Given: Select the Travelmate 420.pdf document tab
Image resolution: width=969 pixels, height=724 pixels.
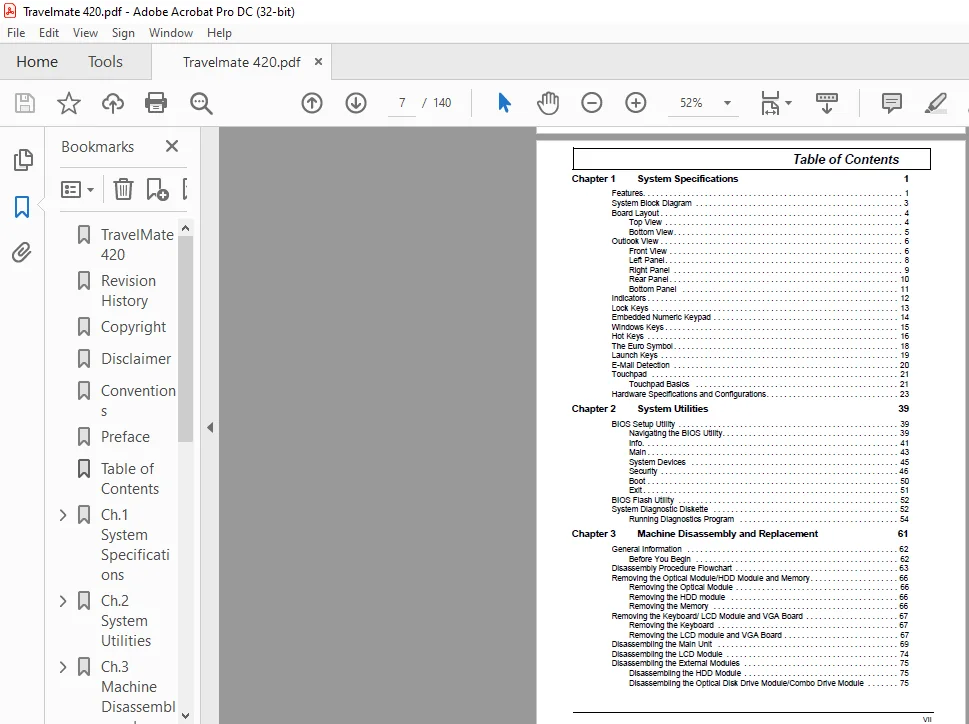Looking at the screenshot, I should (x=242, y=62).
